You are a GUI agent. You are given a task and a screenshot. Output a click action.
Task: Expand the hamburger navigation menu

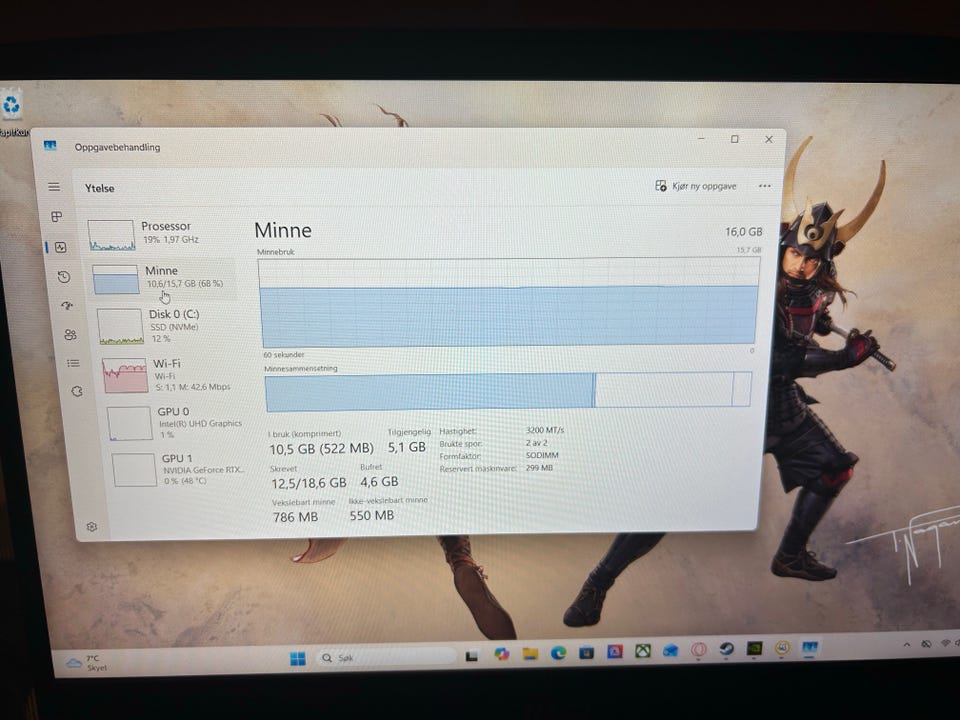[x=54, y=187]
